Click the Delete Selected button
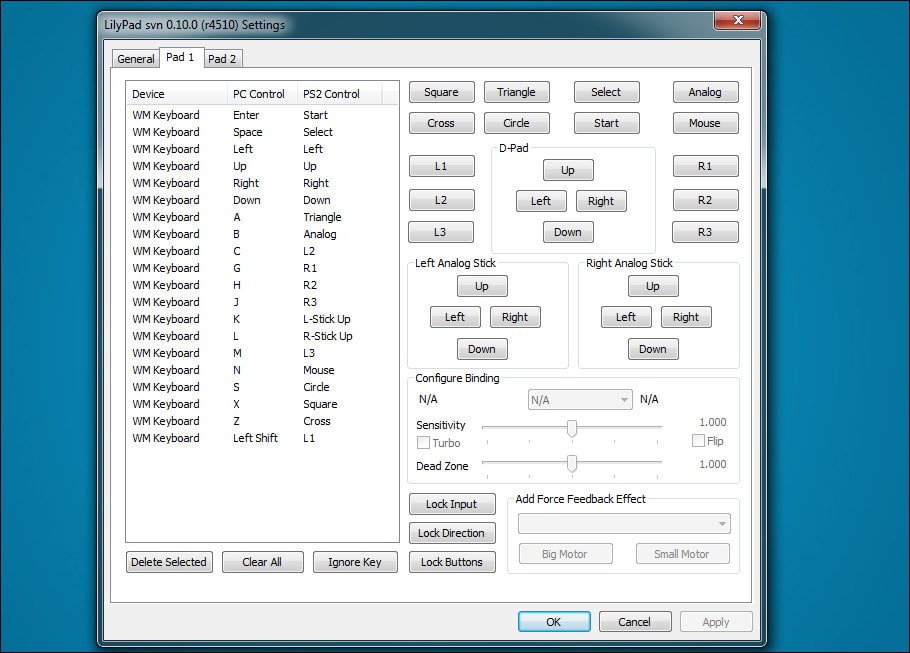 coord(169,562)
